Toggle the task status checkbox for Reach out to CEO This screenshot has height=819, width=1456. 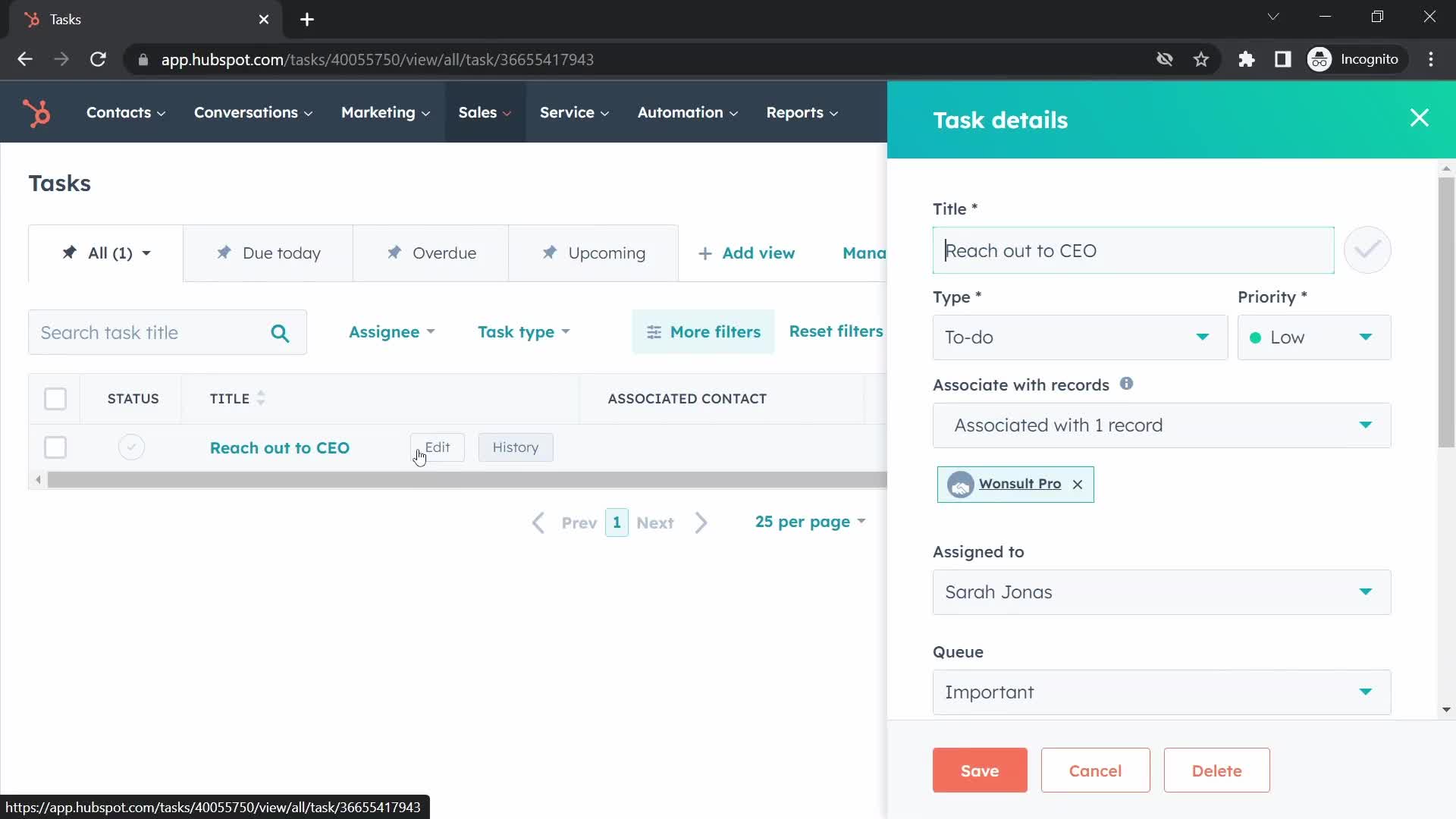click(x=131, y=447)
